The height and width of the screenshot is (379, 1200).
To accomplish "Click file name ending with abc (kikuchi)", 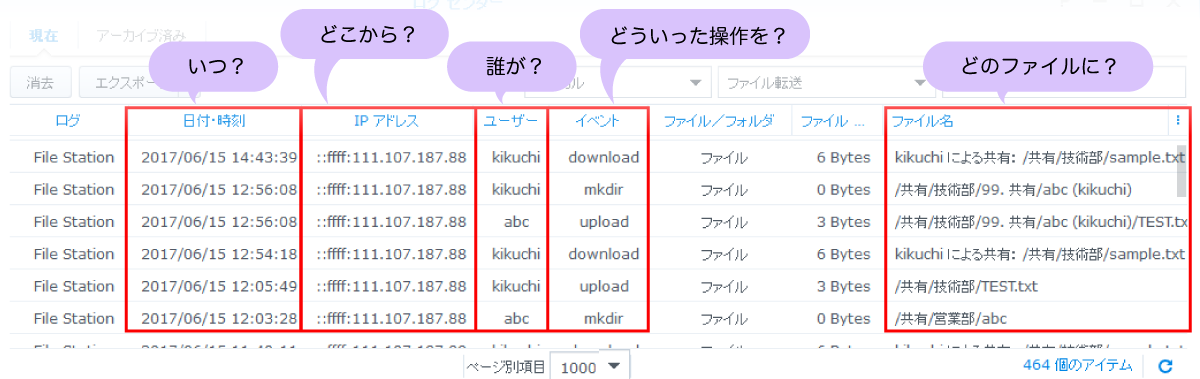I will pyautogui.click(x=1013, y=189).
